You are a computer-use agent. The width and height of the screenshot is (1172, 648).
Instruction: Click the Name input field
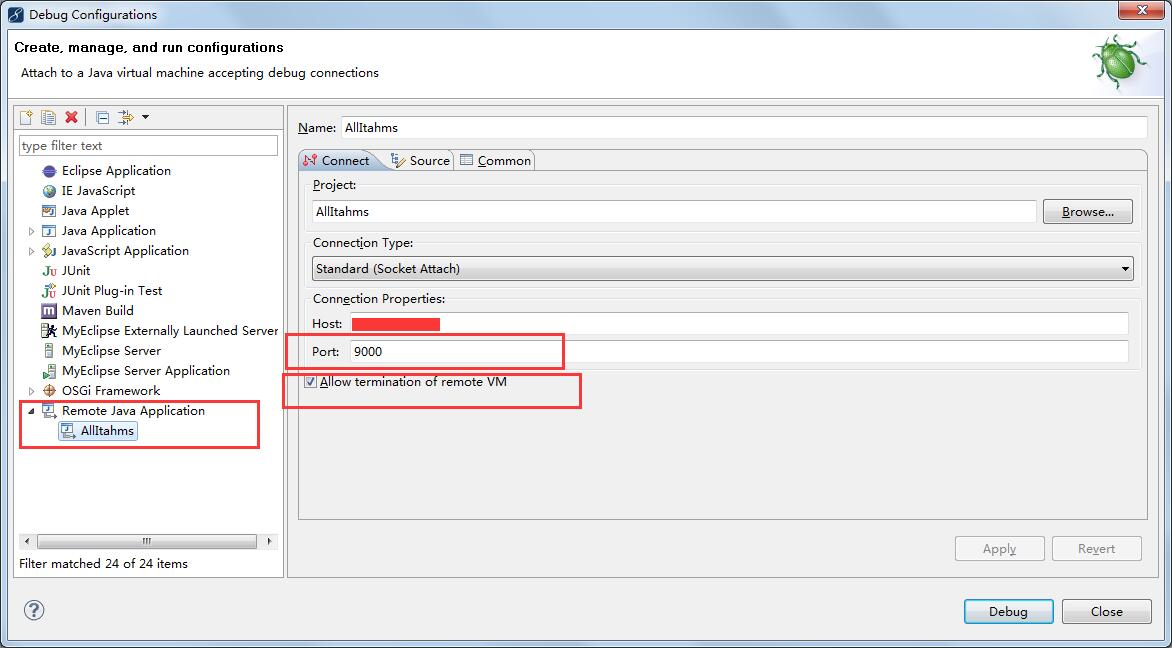[x=744, y=128]
